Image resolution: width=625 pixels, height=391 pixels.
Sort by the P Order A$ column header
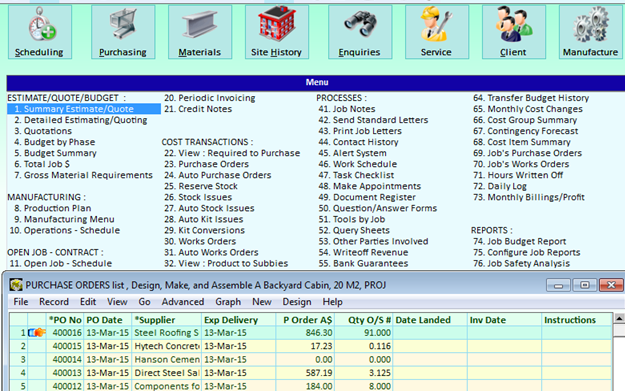pyautogui.click(x=305, y=320)
